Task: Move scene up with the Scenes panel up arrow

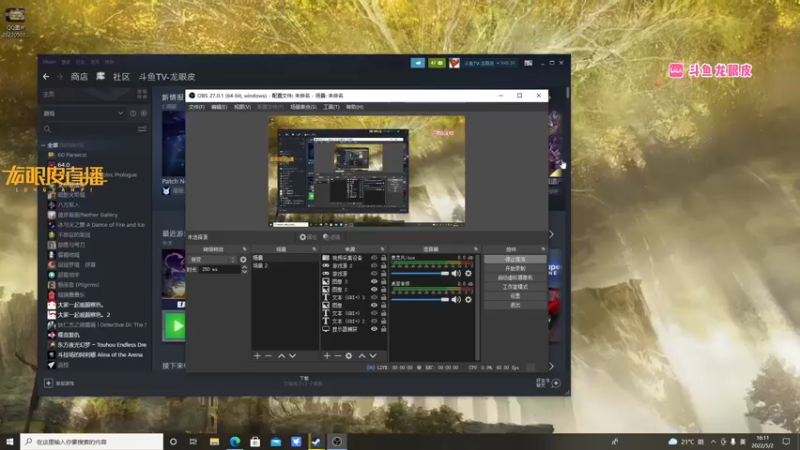Action: (281, 356)
